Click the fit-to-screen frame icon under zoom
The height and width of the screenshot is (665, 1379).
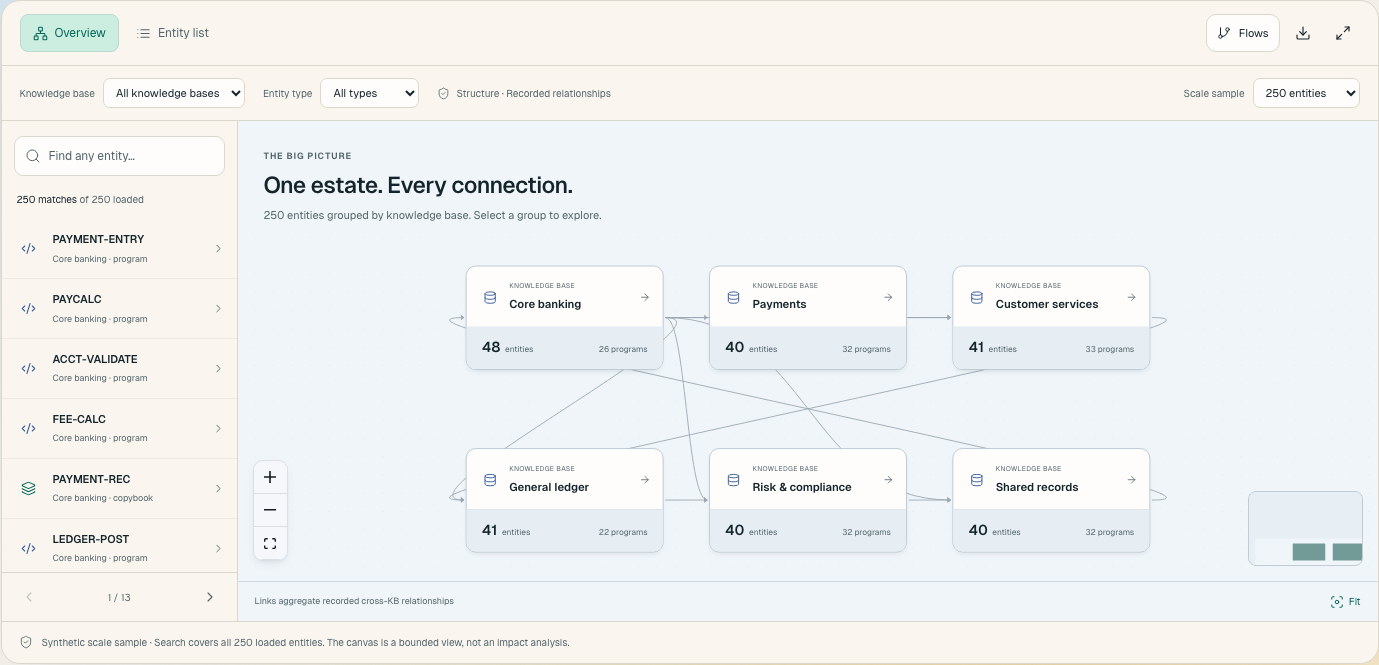[x=270, y=543]
